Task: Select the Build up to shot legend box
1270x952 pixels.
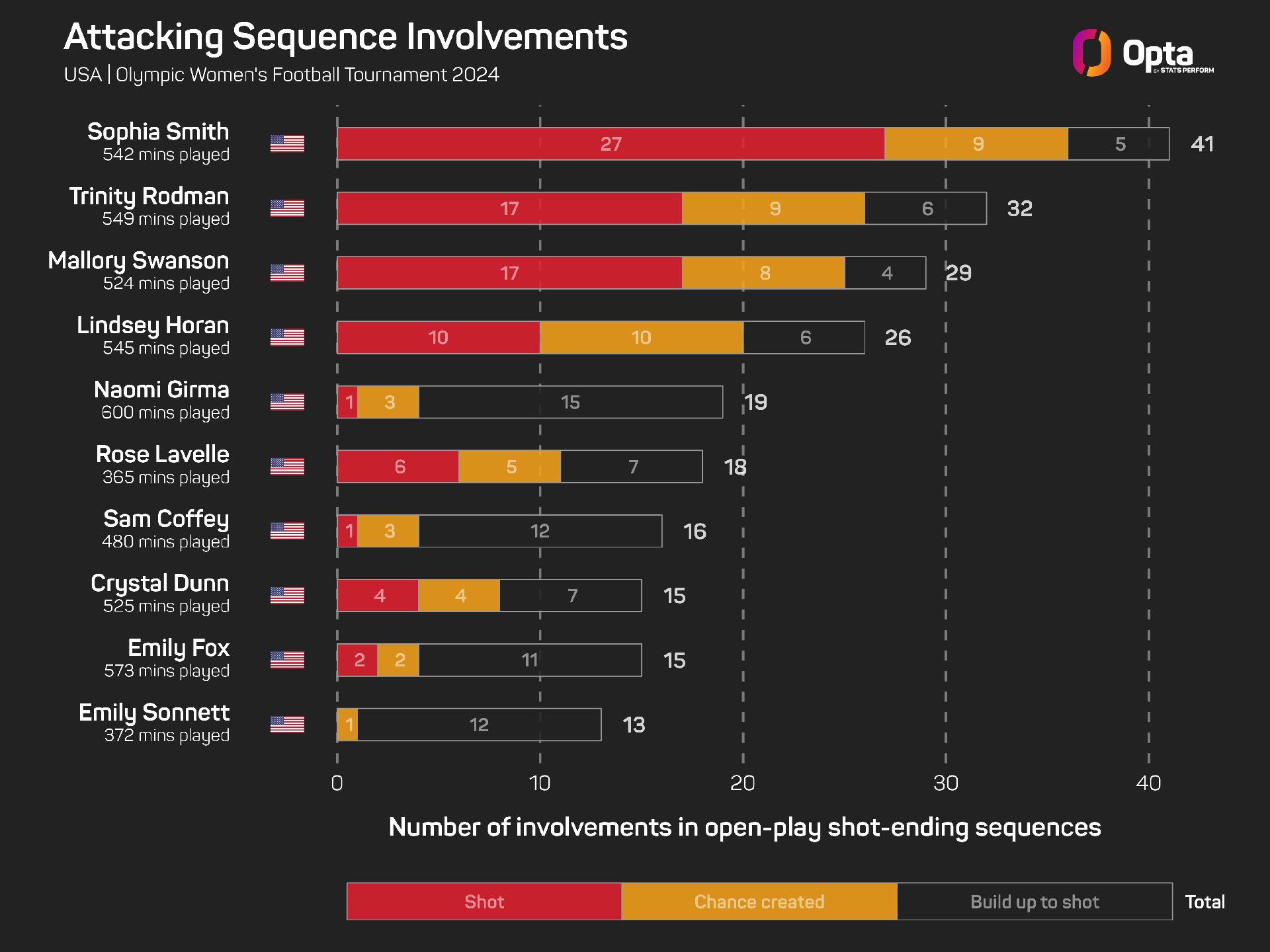Action: [x=1034, y=902]
